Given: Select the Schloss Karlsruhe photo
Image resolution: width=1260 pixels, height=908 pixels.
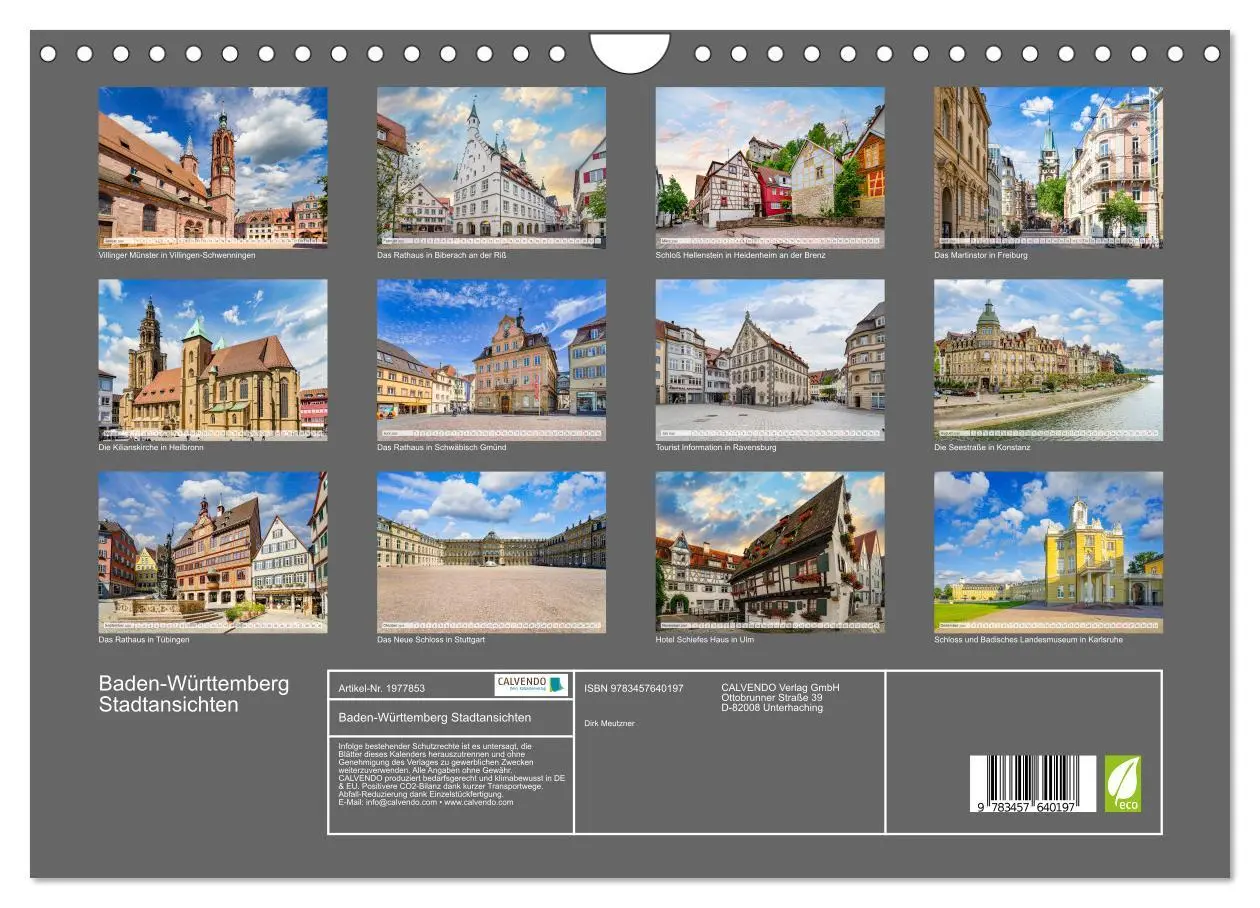Looking at the screenshot, I should click(x=1049, y=552).
